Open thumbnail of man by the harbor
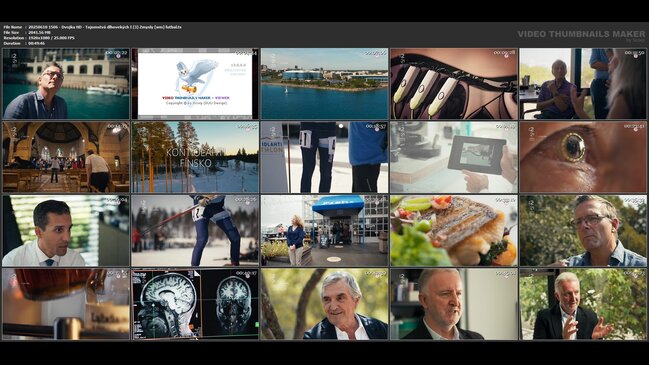This screenshot has width=649, height=365. click(66, 84)
